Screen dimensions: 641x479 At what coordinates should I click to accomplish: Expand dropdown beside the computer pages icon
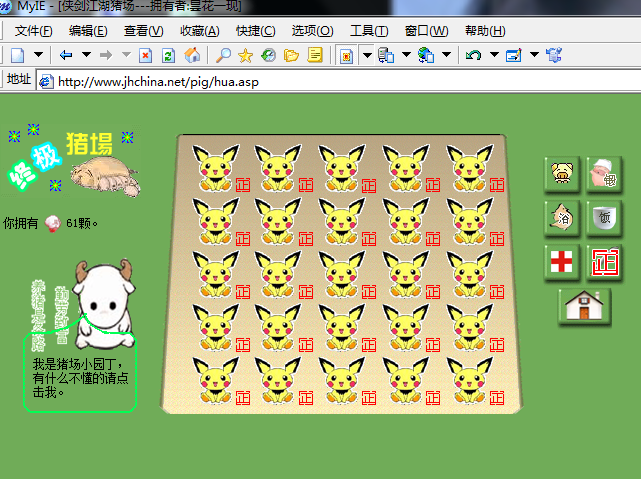406,54
